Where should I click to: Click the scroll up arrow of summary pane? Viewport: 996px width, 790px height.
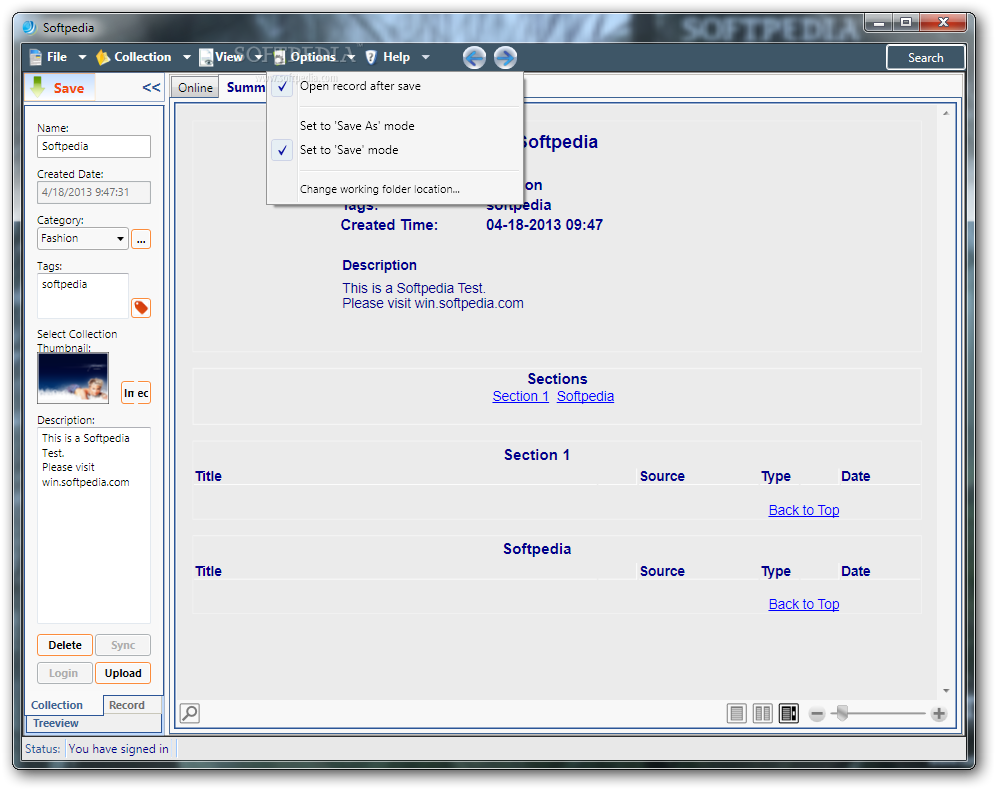click(x=946, y=113)
